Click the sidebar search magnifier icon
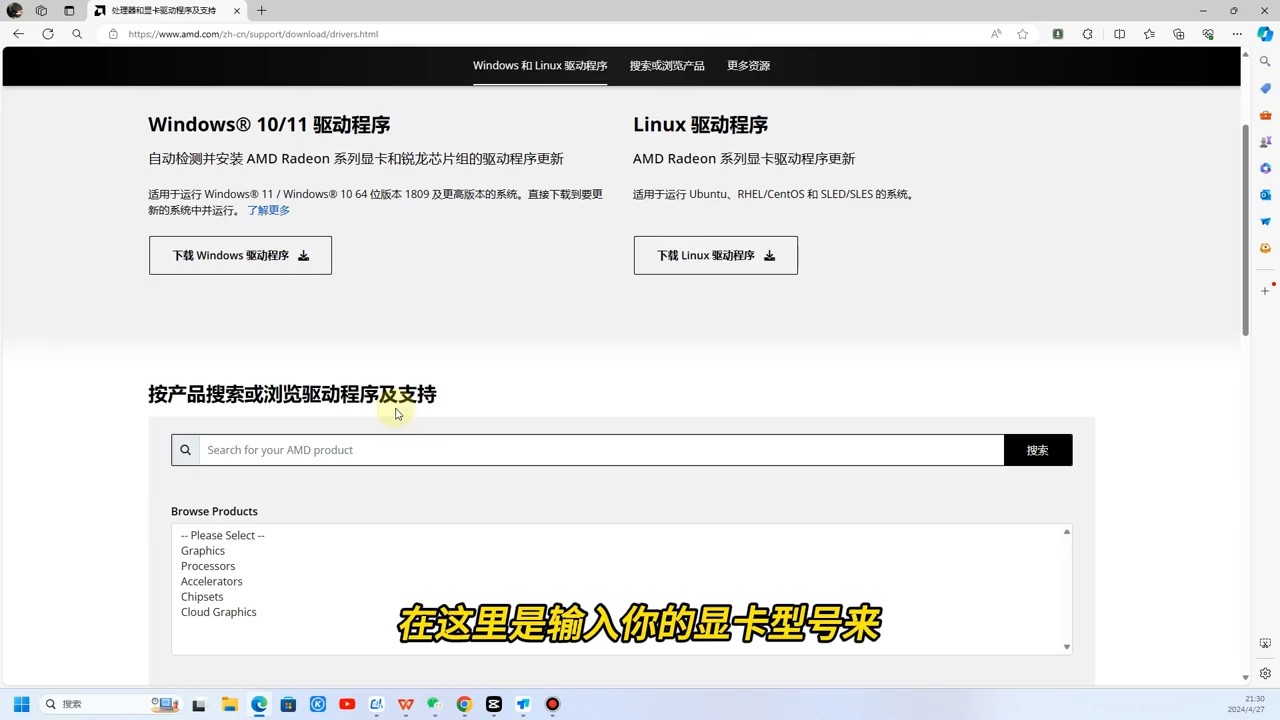Viewport: 1280px width, 720px height. click(x=1265, y=62)
